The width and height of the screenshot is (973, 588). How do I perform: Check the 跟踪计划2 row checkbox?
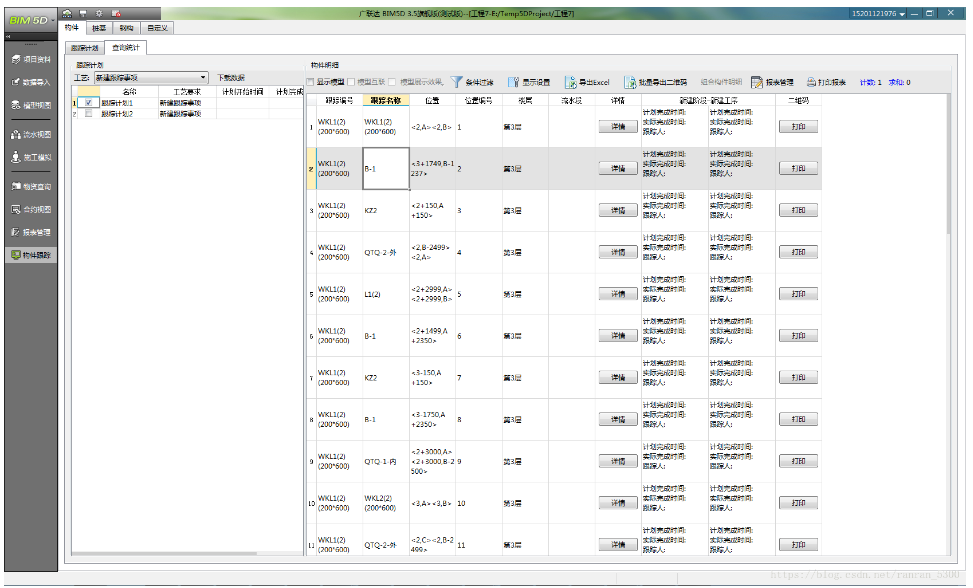[x=89, y=114]
